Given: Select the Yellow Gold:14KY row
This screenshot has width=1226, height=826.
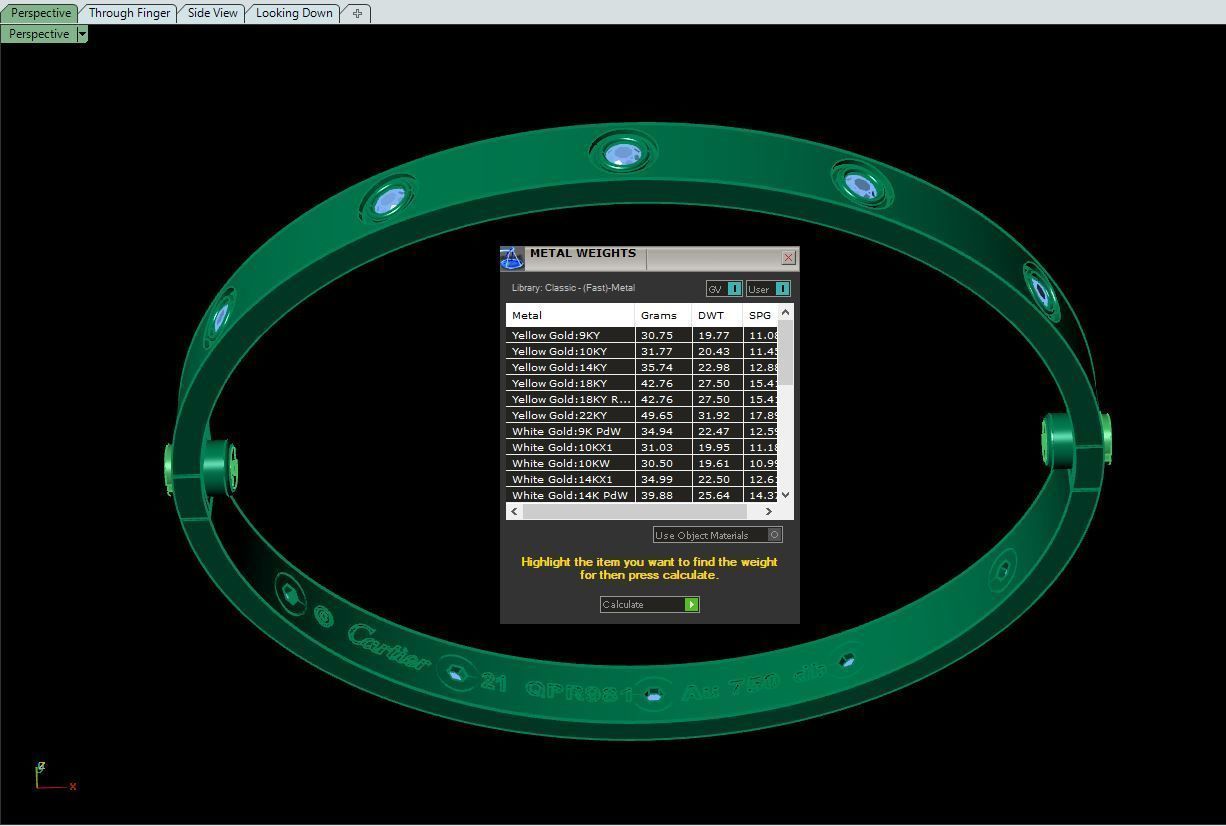Looking at the screenshot, I should tap(641, 367).
